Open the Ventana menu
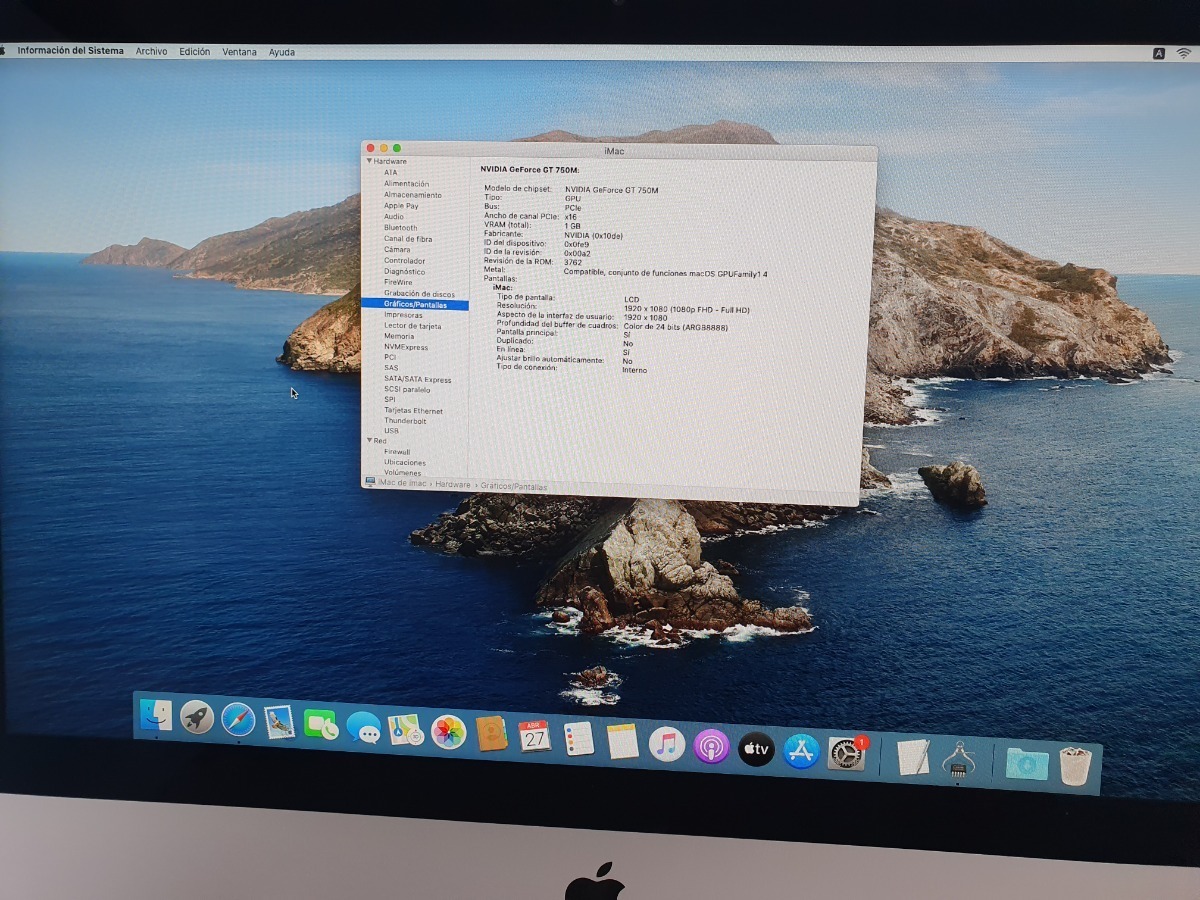Image resolution: width=1200 pixels, height=900 pixels. (239, 52)
